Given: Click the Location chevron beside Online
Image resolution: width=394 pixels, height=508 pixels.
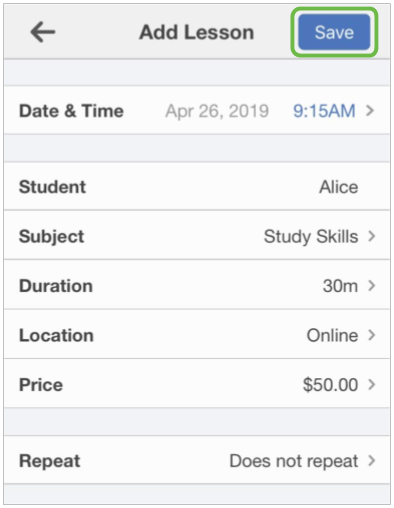Looking at the screenshot, I should point(372,335).
